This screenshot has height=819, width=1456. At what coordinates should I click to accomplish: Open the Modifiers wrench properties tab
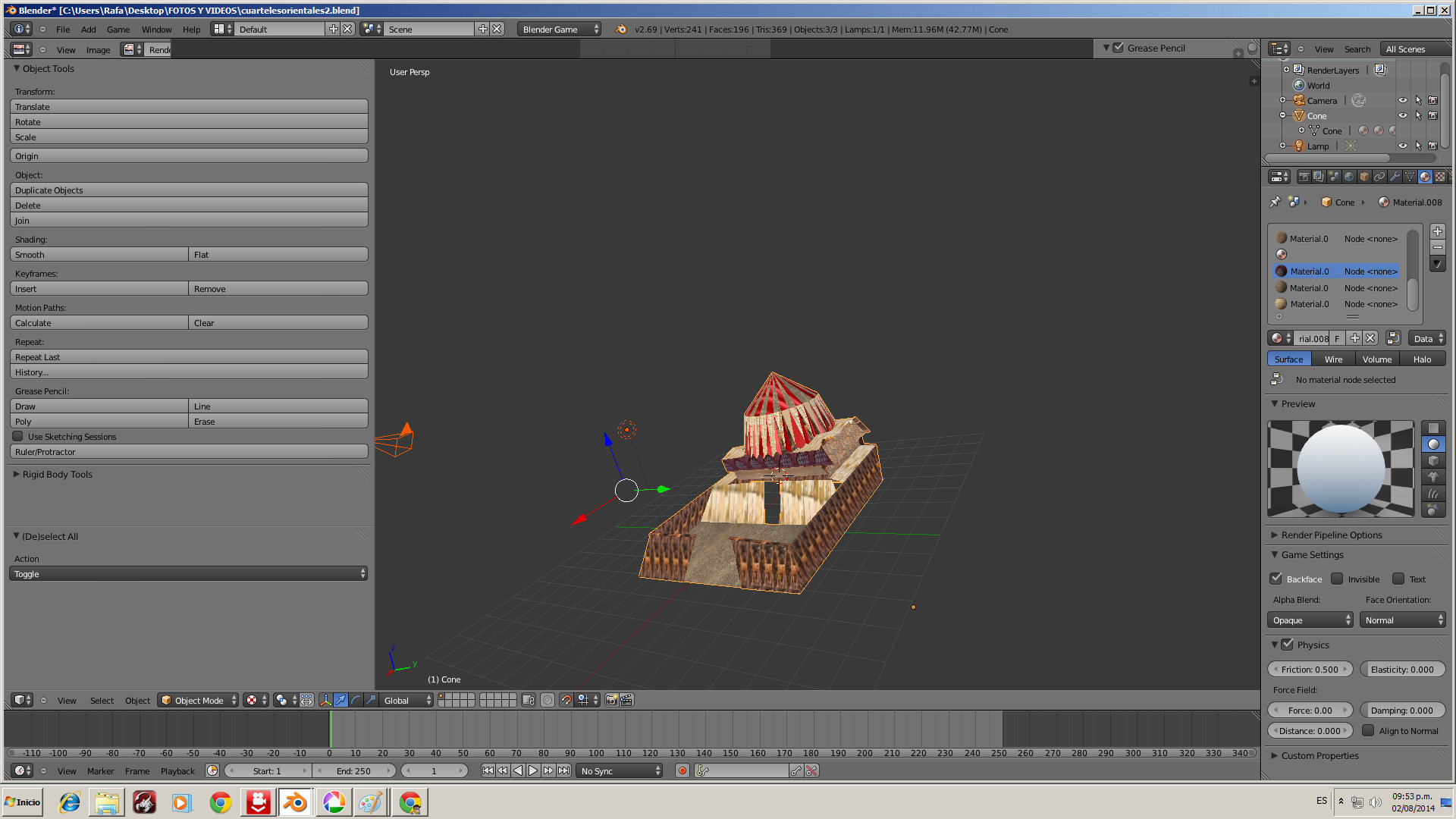point(1395,177)
